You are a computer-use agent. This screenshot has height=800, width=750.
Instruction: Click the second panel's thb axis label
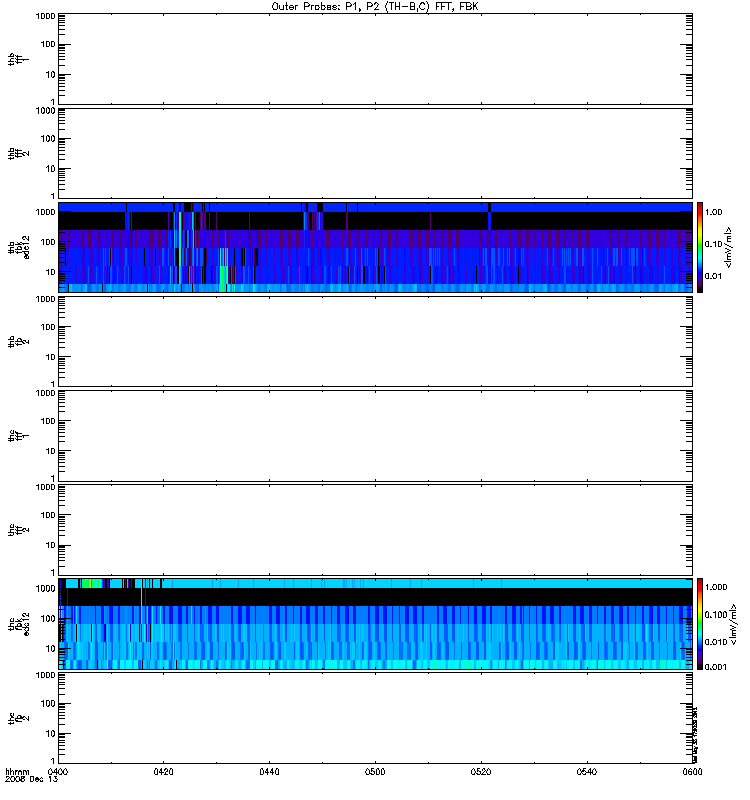[x=19, y=153]
